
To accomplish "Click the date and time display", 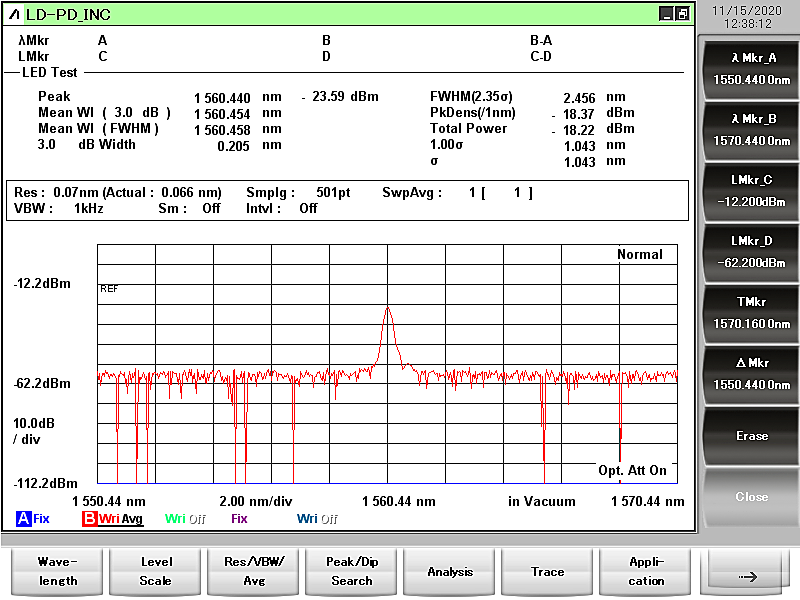I will click(x=747, y=17).
